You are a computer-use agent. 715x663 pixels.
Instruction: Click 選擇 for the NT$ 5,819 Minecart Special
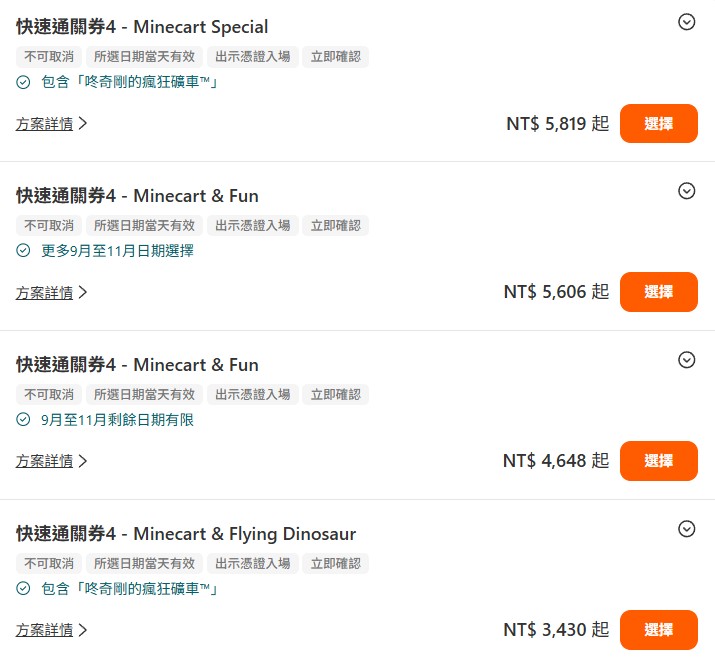[x=658, y=124]
